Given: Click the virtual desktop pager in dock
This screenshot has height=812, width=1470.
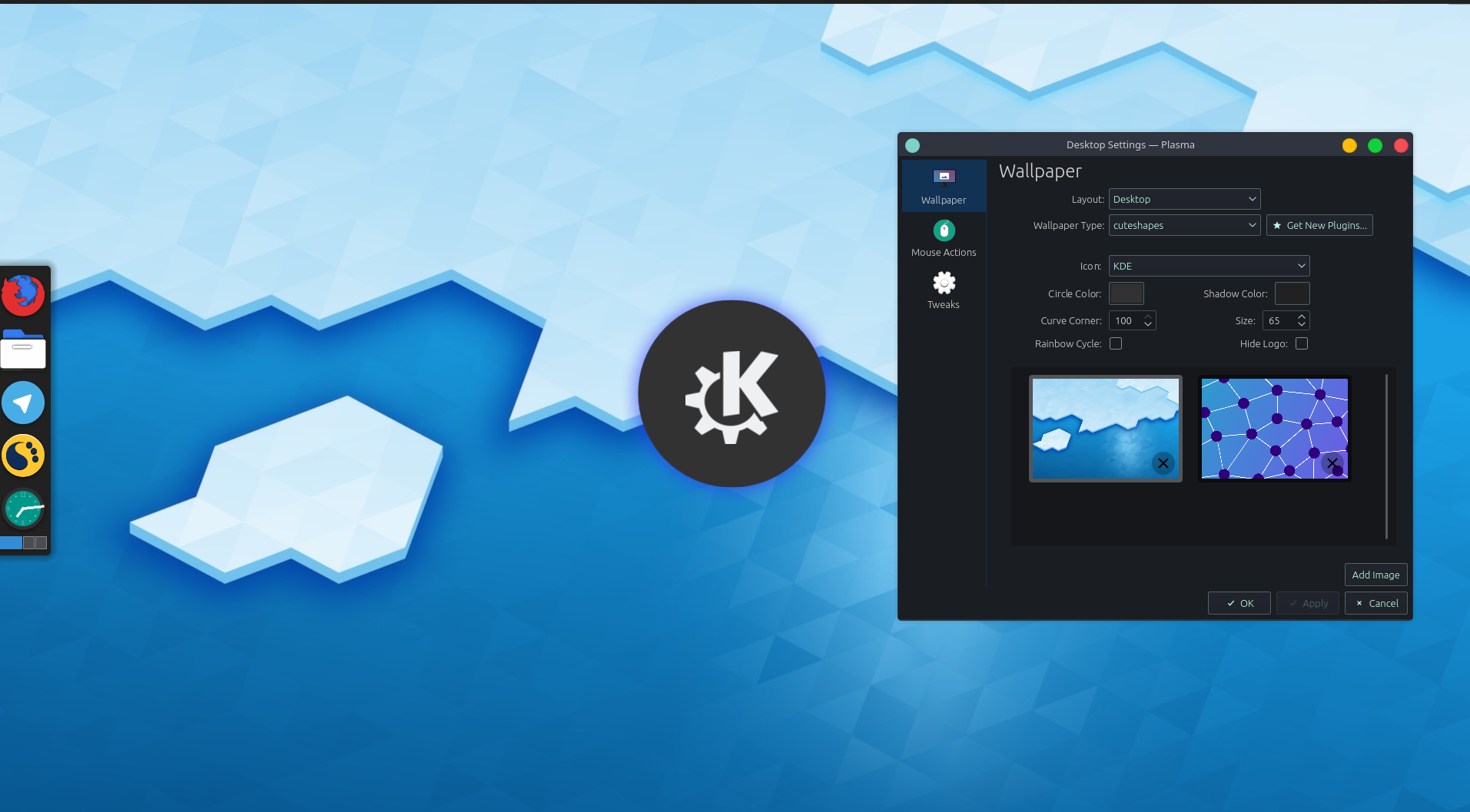Looking at the screenshot, I should (x=23, y=543).
